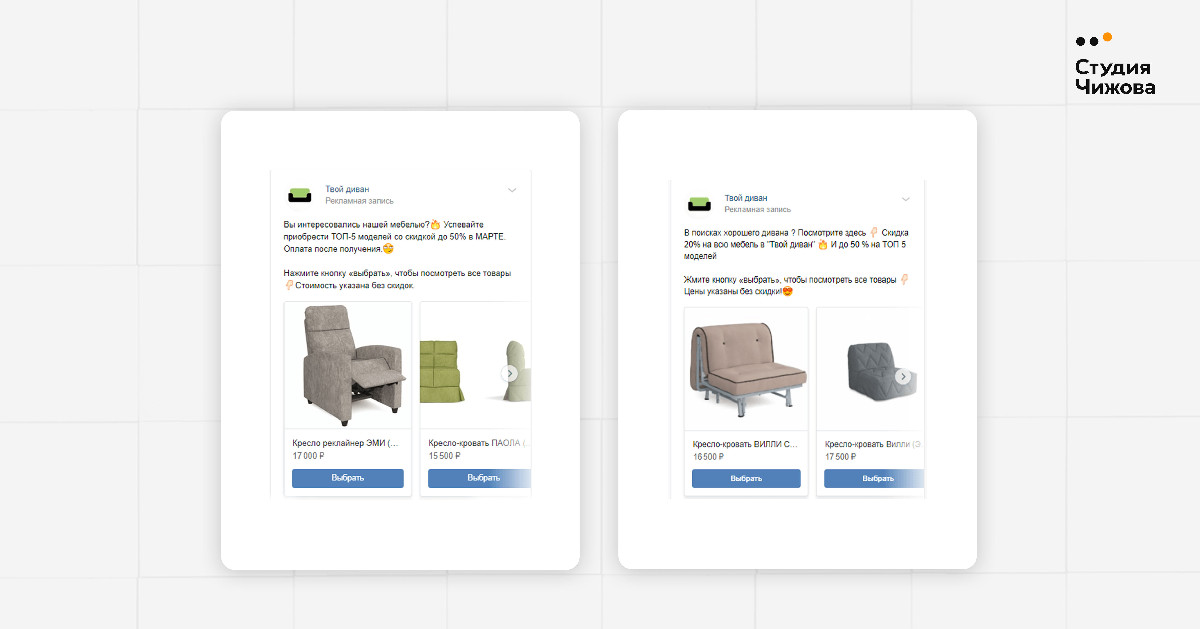Click Выбрать under Кресло-кровать ПАОЛА
This screenshot has width=1200, height=629.
pyautogui.click(x=479, y=478)
